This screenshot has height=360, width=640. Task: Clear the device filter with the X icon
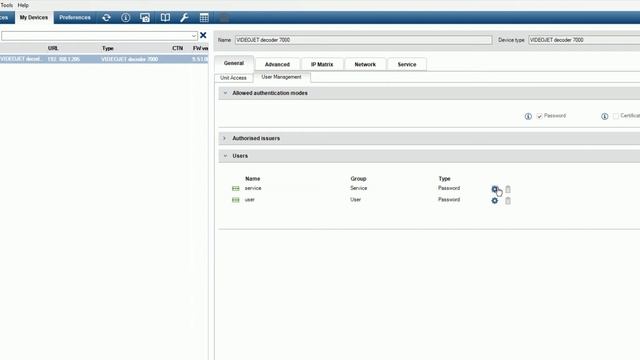(203, 36)
